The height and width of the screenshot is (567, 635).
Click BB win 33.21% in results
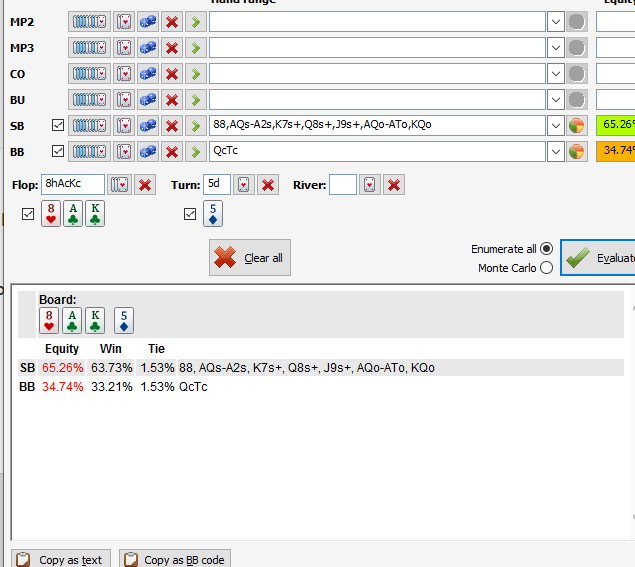coord(112,387)
